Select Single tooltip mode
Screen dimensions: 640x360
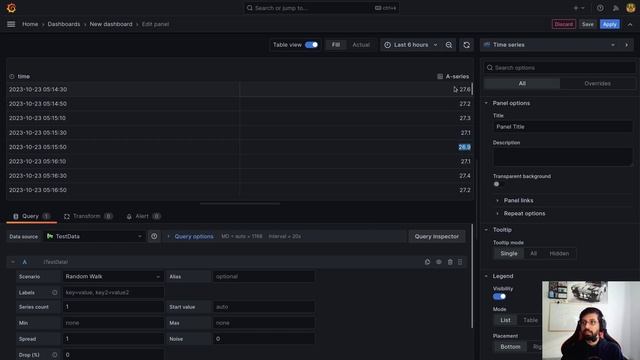coord(509,253)
